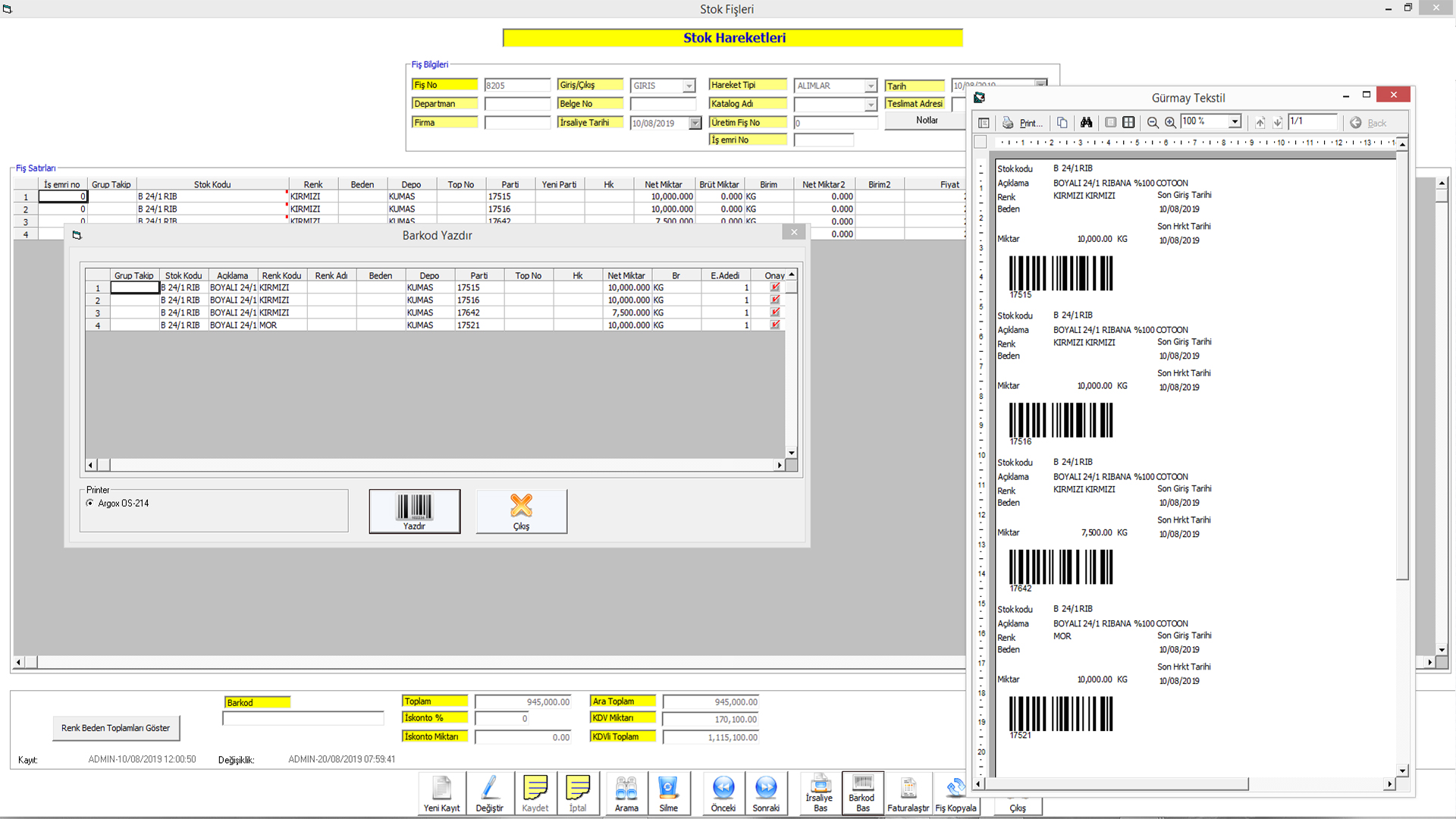Click the Notlar button
This screenshot has width=1456, height=819.
[x=926, y=121]
